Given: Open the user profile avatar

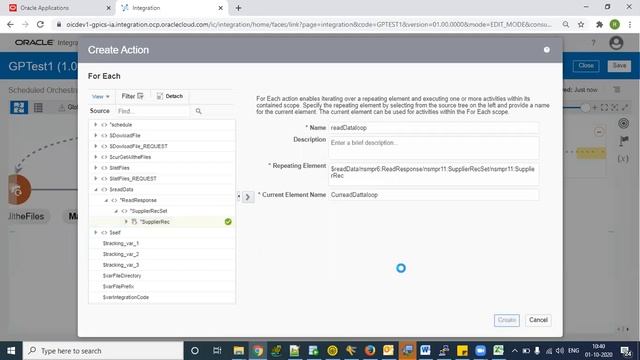Looking at the screenshot, I should click(616, 43).
